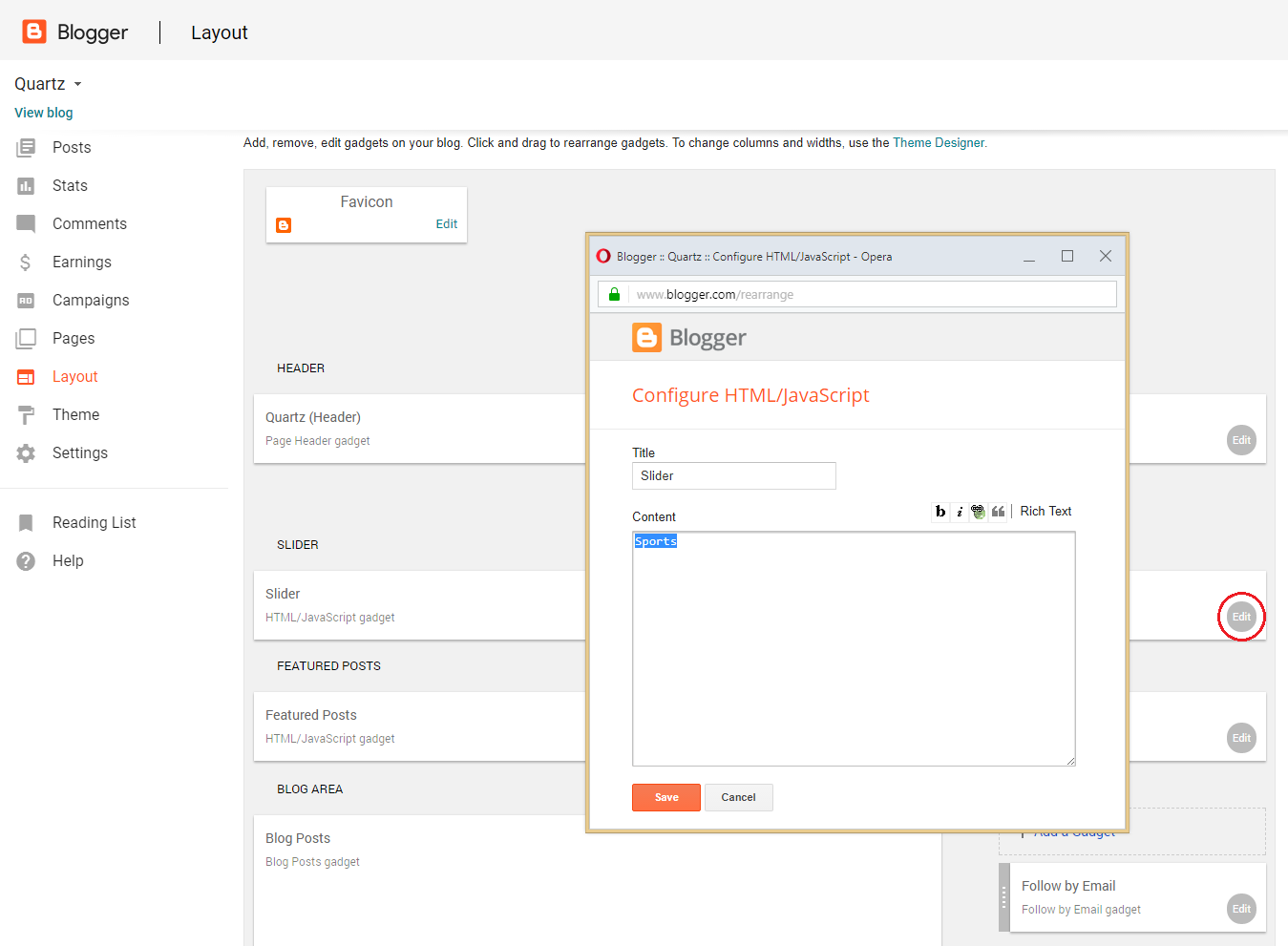Grab the Follow by Email gadget drag handle
Viewport: 1288px width, 946px height.
1003,897
